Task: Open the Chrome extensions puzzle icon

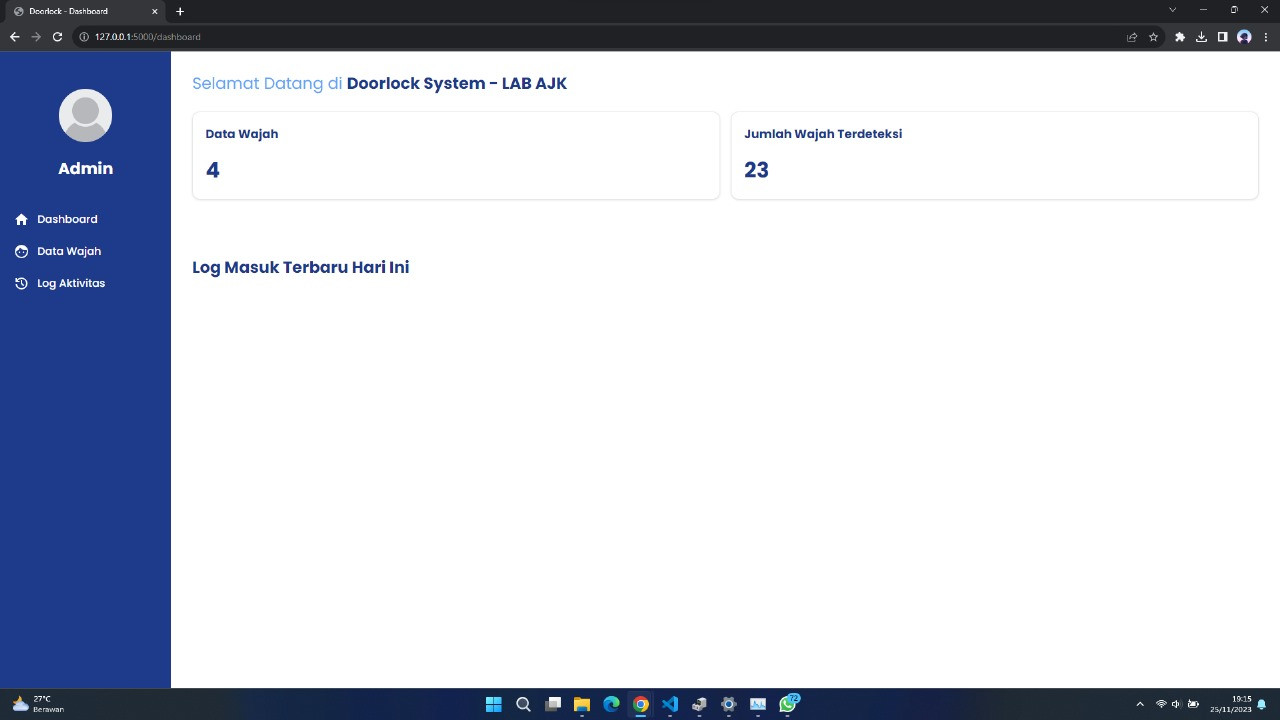Action: click(1180, 37)
